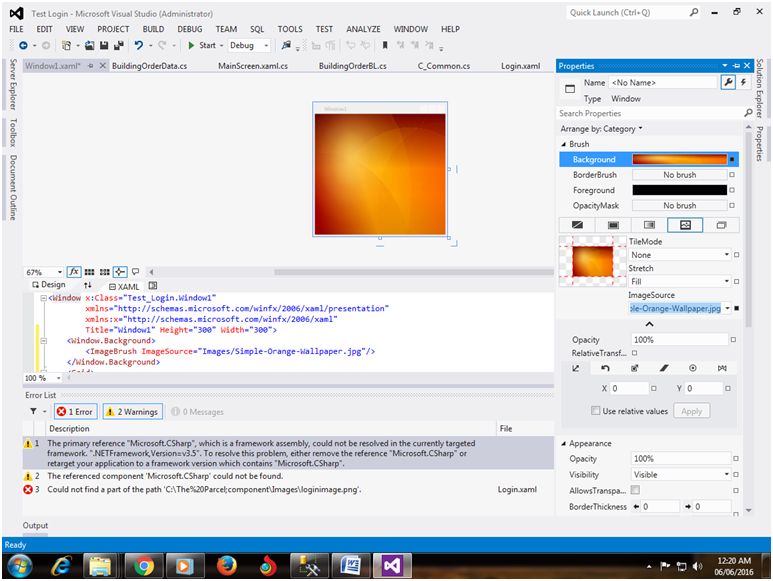Click the Save All toolbar icon
The width and height of the screenshot is (773, 581).
coord(119,45)
